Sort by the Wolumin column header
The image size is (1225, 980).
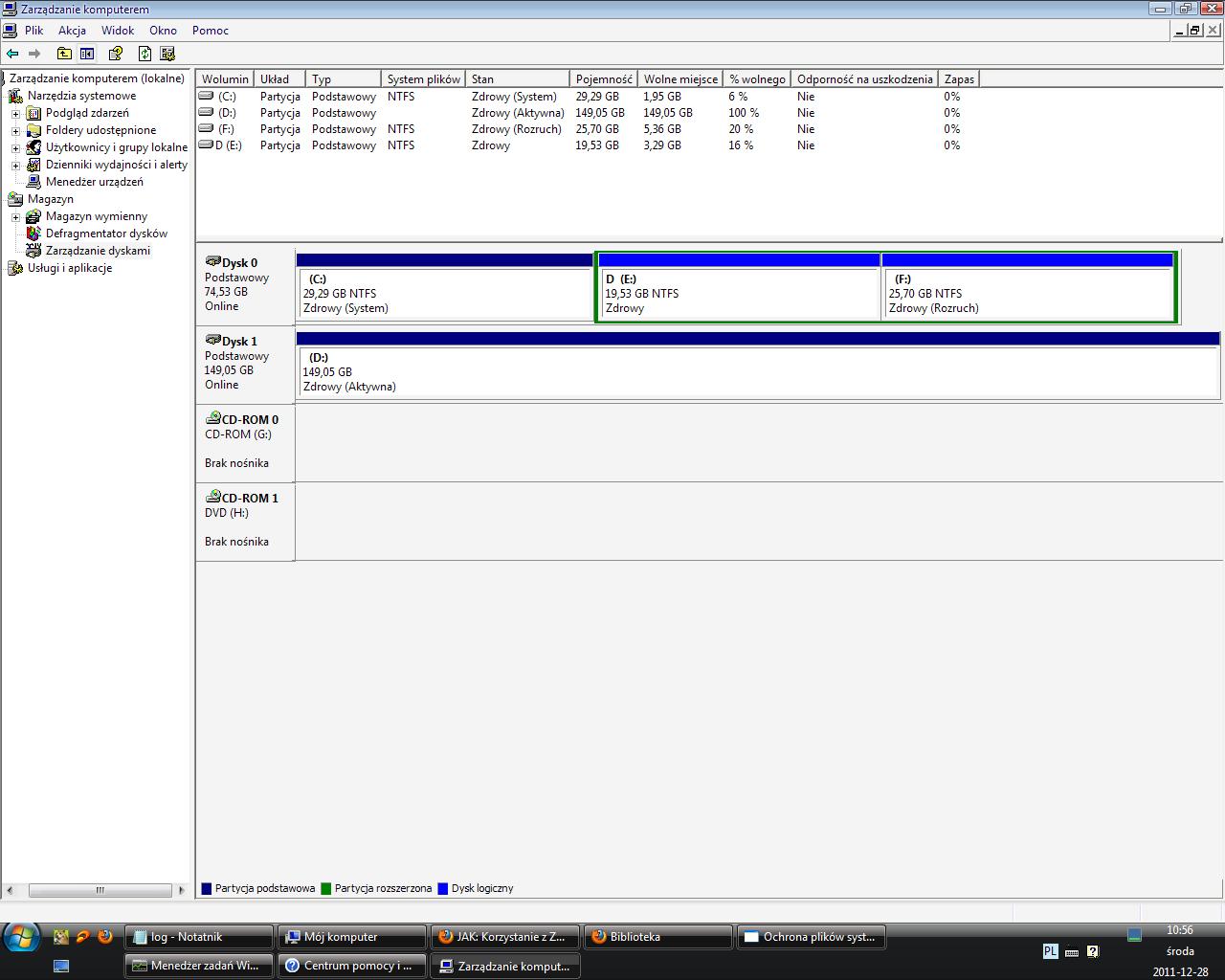pos(225,79)
